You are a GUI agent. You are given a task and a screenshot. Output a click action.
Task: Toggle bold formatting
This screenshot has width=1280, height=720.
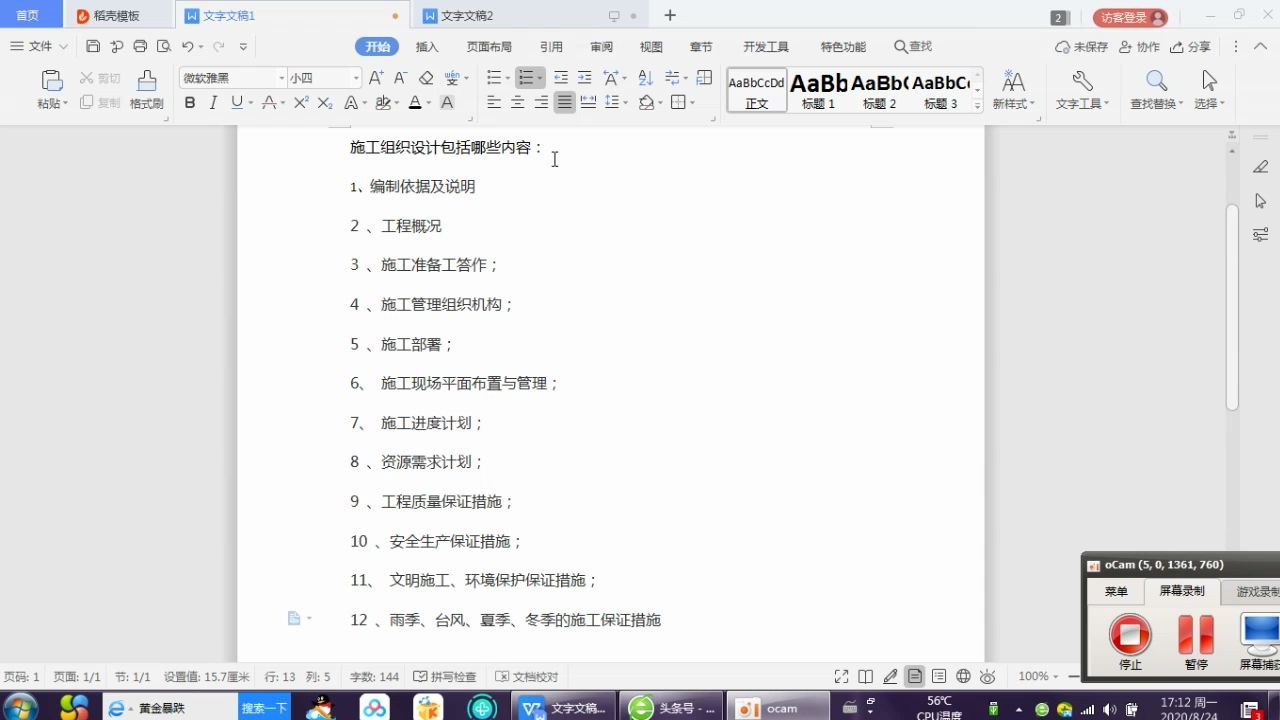[190, 102]
